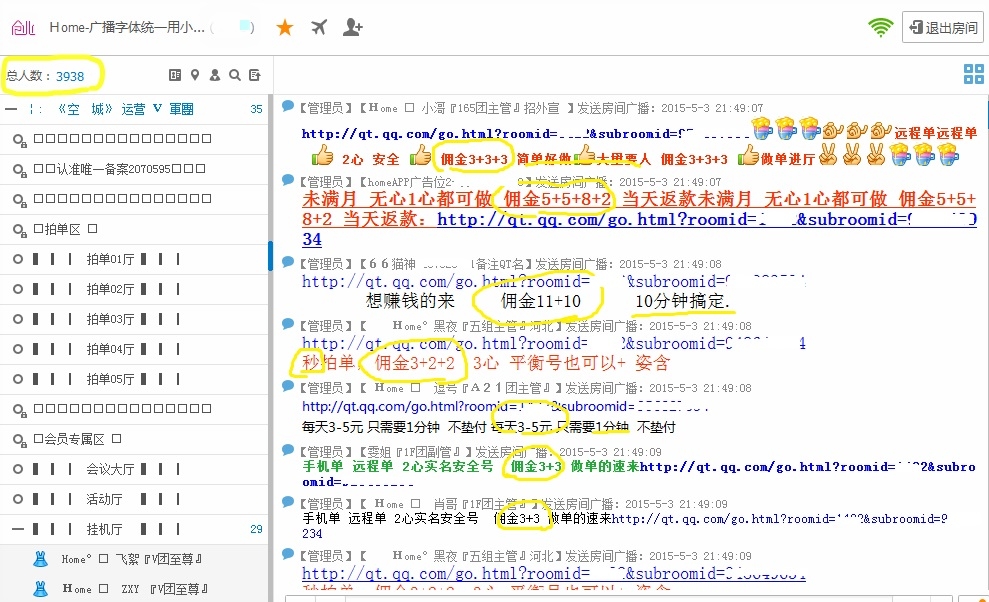Select the airplane mode icon
Screen dimensions: 989x602
pyautogui.click(x=318, y=27)
